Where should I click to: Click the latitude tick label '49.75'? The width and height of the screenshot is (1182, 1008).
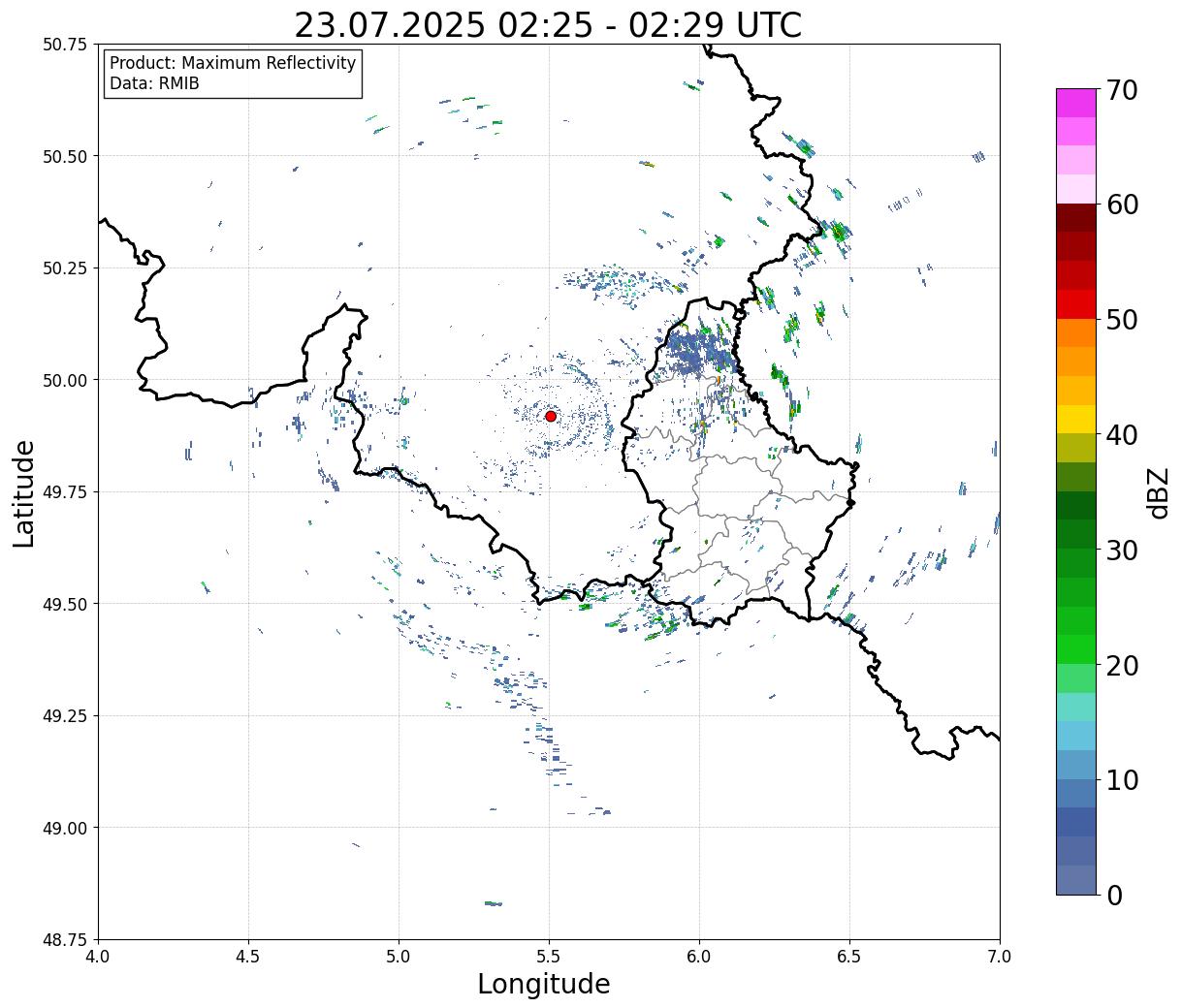pyautogui.click(x=65, y=492)
